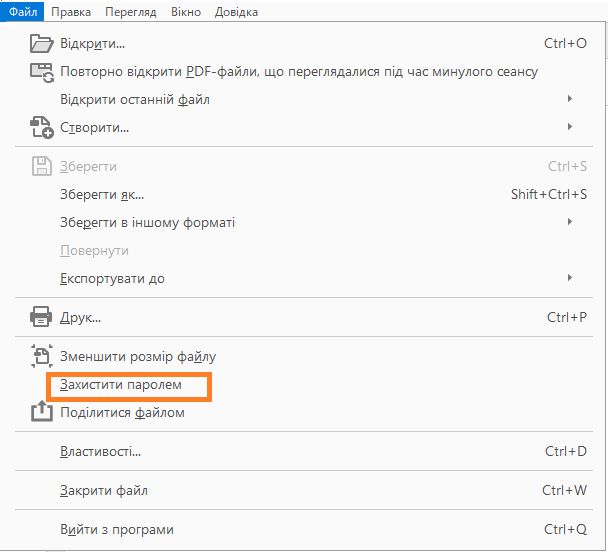
Task: Expand the 'Створити' submenu arrow
Action: click(x=570, y=127)
